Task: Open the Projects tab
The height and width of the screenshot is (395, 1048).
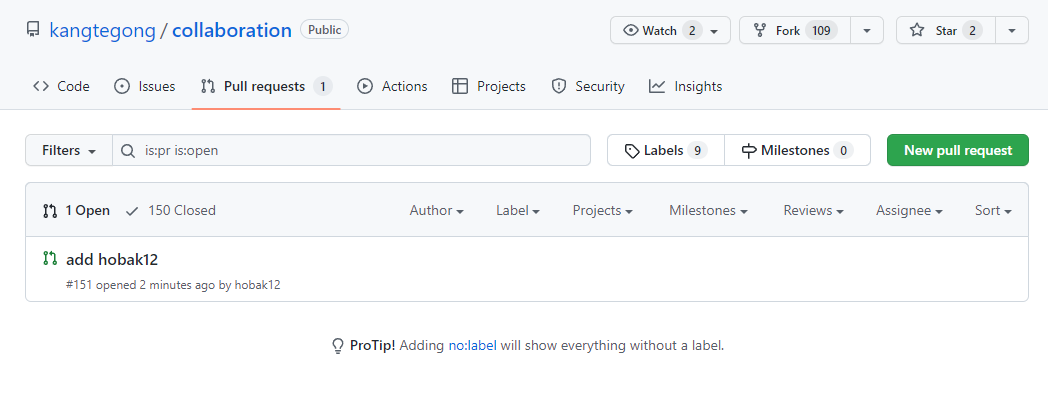Action: [489, 86]
